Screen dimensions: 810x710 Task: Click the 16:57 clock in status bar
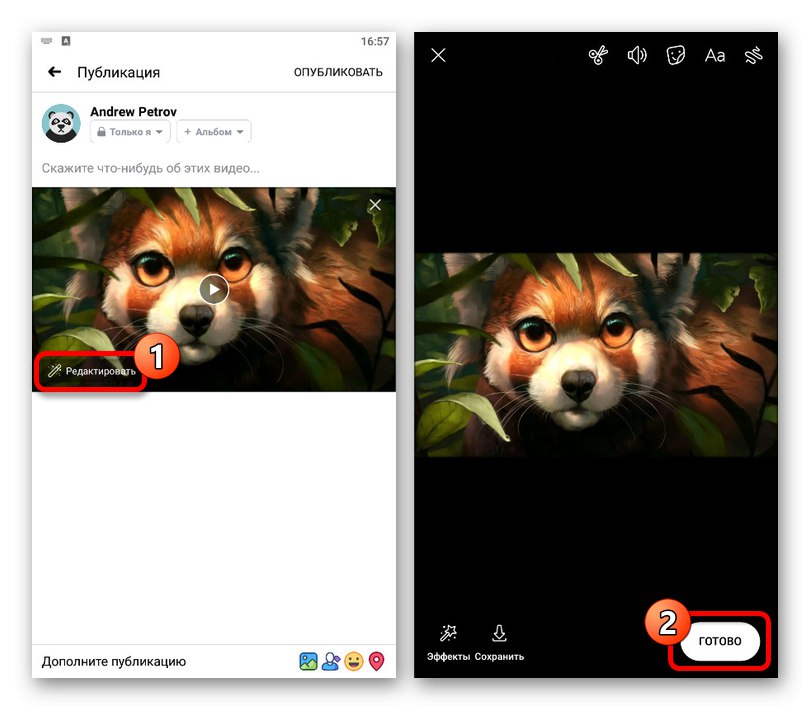(x=375, y=41)
